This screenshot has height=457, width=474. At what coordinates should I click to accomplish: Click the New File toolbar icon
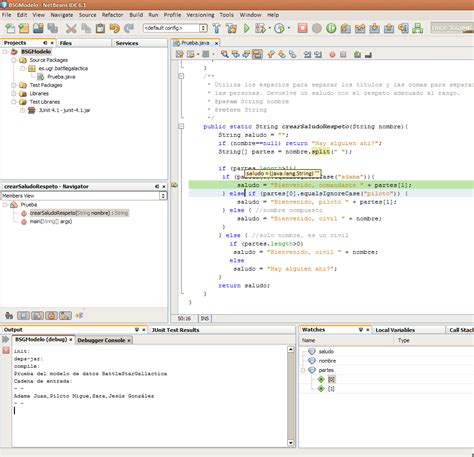pyautogui.click(x=10, y=28)
